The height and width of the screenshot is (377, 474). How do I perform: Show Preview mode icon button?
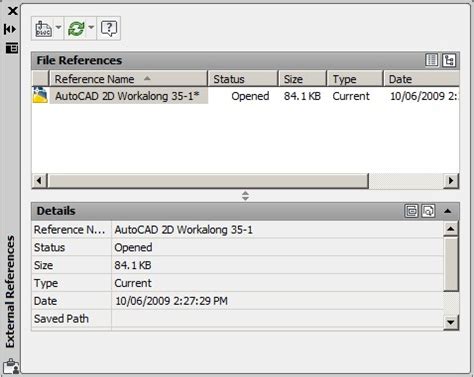[428, 211]
